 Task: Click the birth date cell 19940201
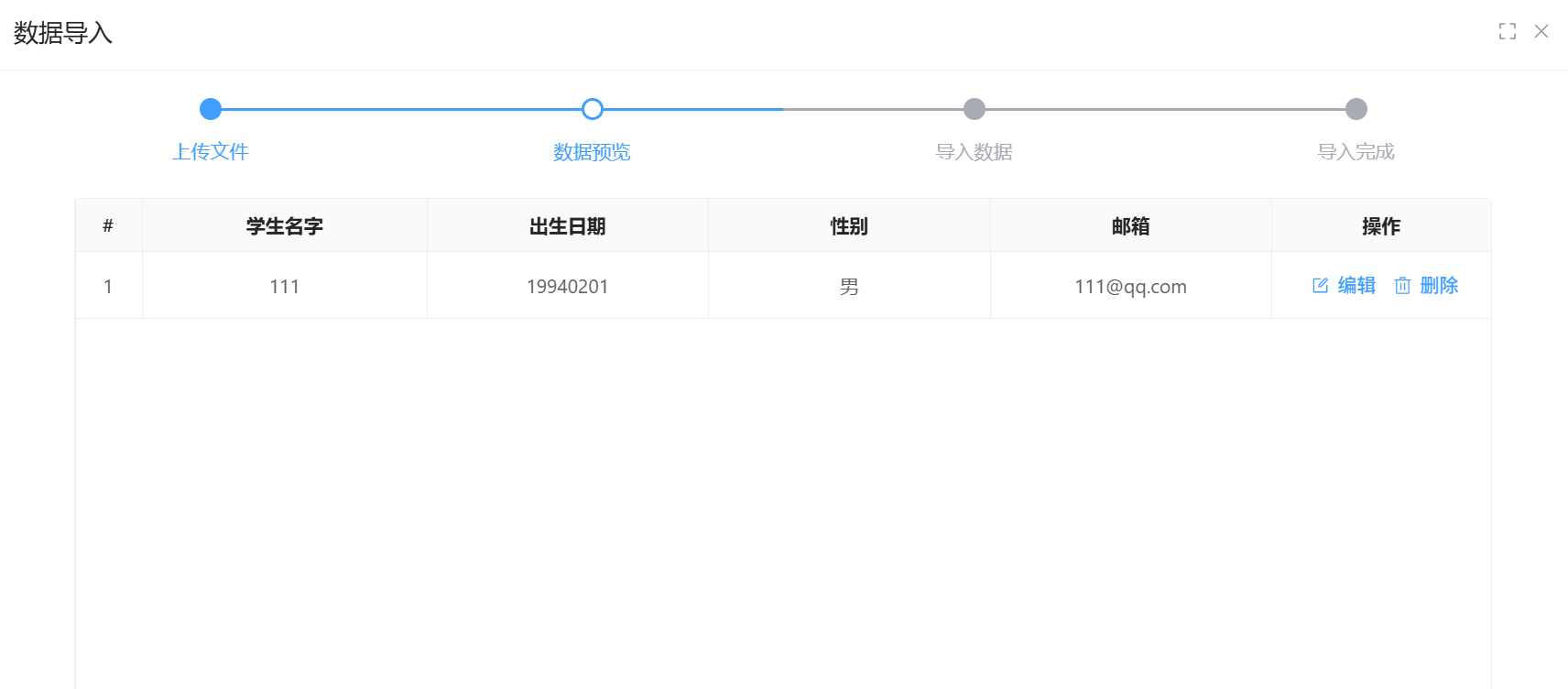pos(568,287)
